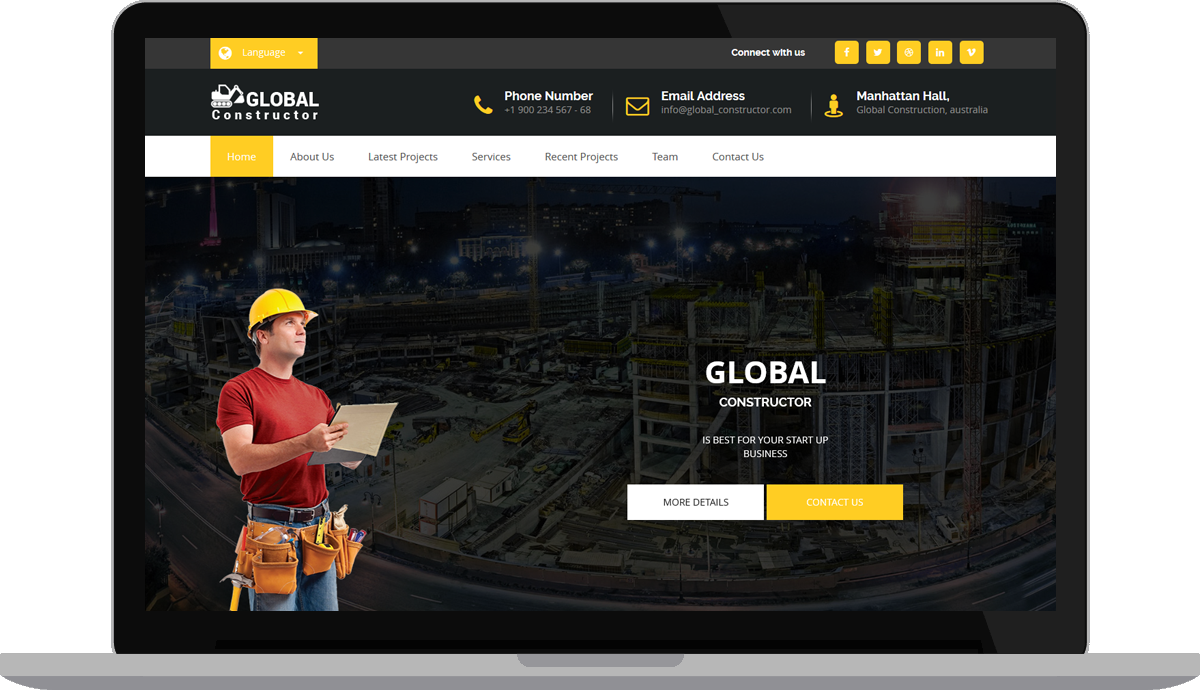Go to Latest Projects page
Image resolution: width=1200 pixels, height=690 pixels.
403,157
